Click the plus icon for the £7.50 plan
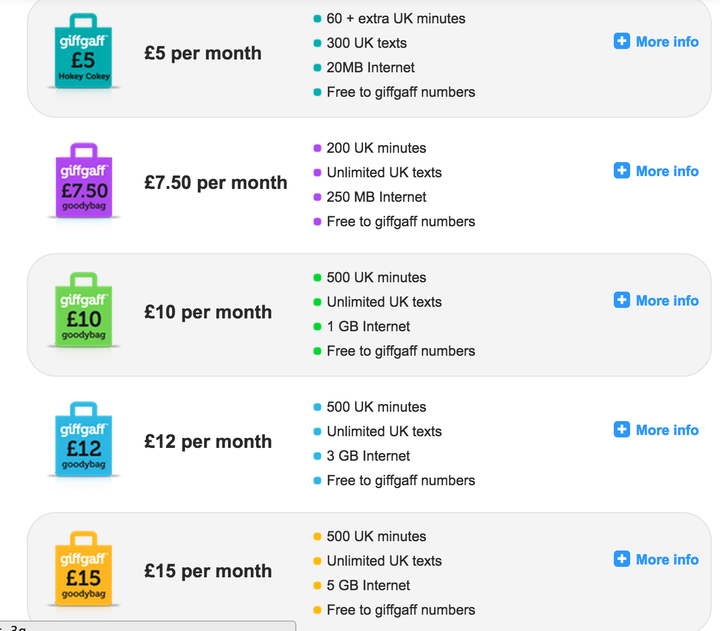 (622, 170)
